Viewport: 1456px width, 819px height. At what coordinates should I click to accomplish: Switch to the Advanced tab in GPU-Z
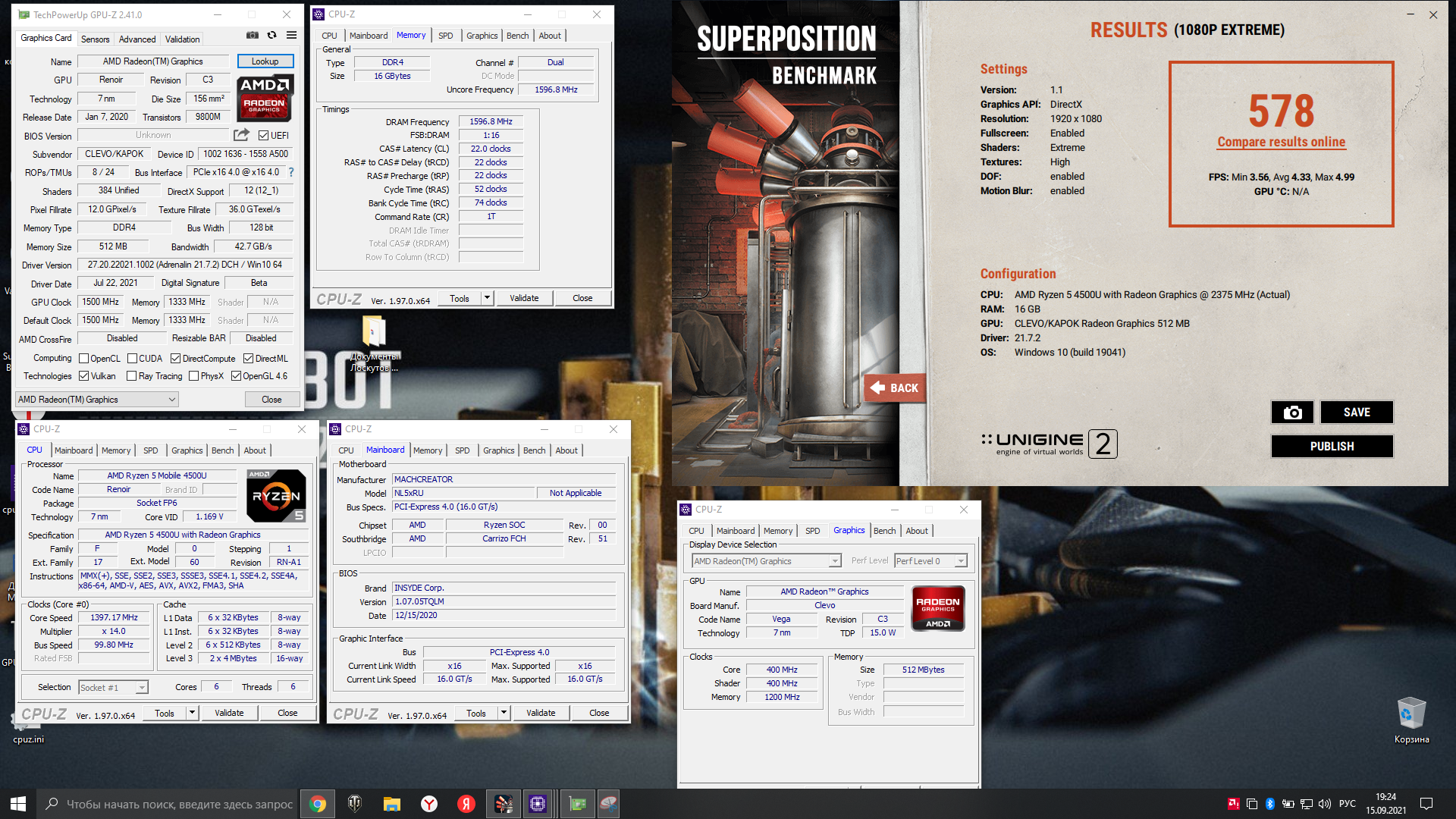pyautogui.click(x=137, y=39)
